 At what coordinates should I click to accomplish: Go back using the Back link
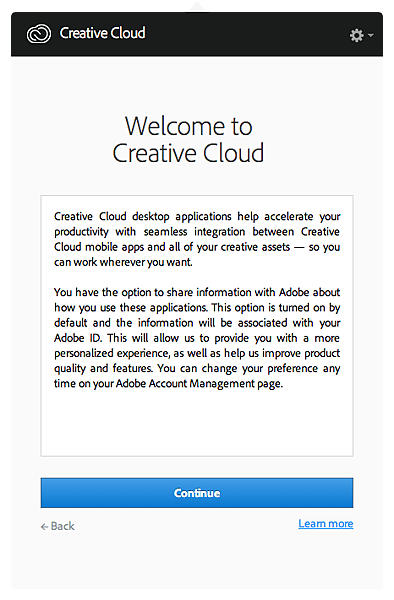click(x=58, y=526)
